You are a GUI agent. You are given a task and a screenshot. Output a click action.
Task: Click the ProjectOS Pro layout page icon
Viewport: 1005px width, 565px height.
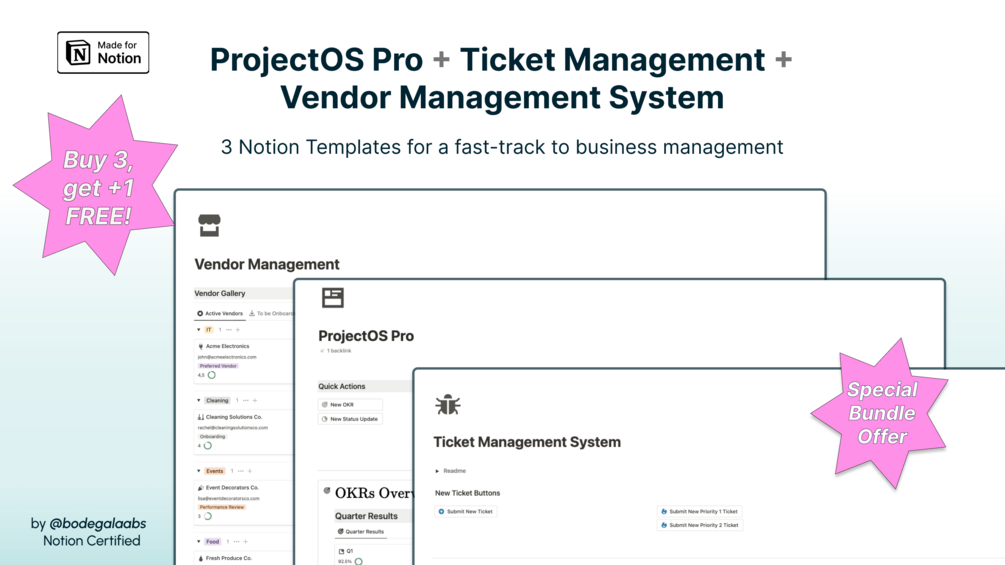click(333, 297)
